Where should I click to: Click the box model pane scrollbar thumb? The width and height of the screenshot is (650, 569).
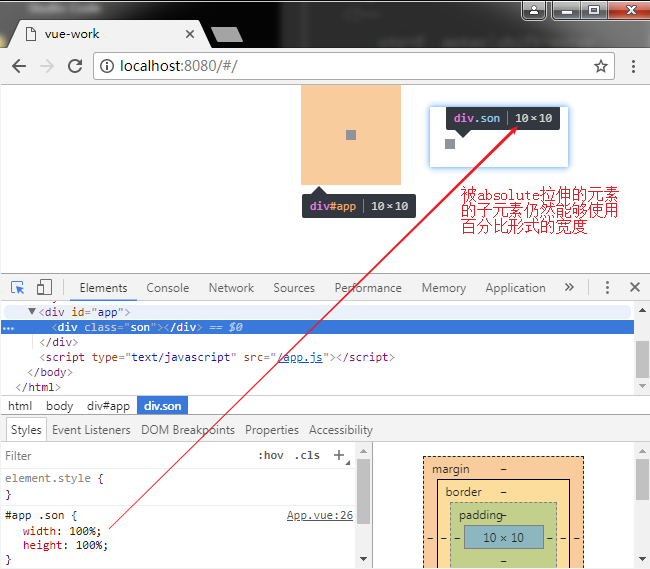pyautogui.click(x=642, y=479)
